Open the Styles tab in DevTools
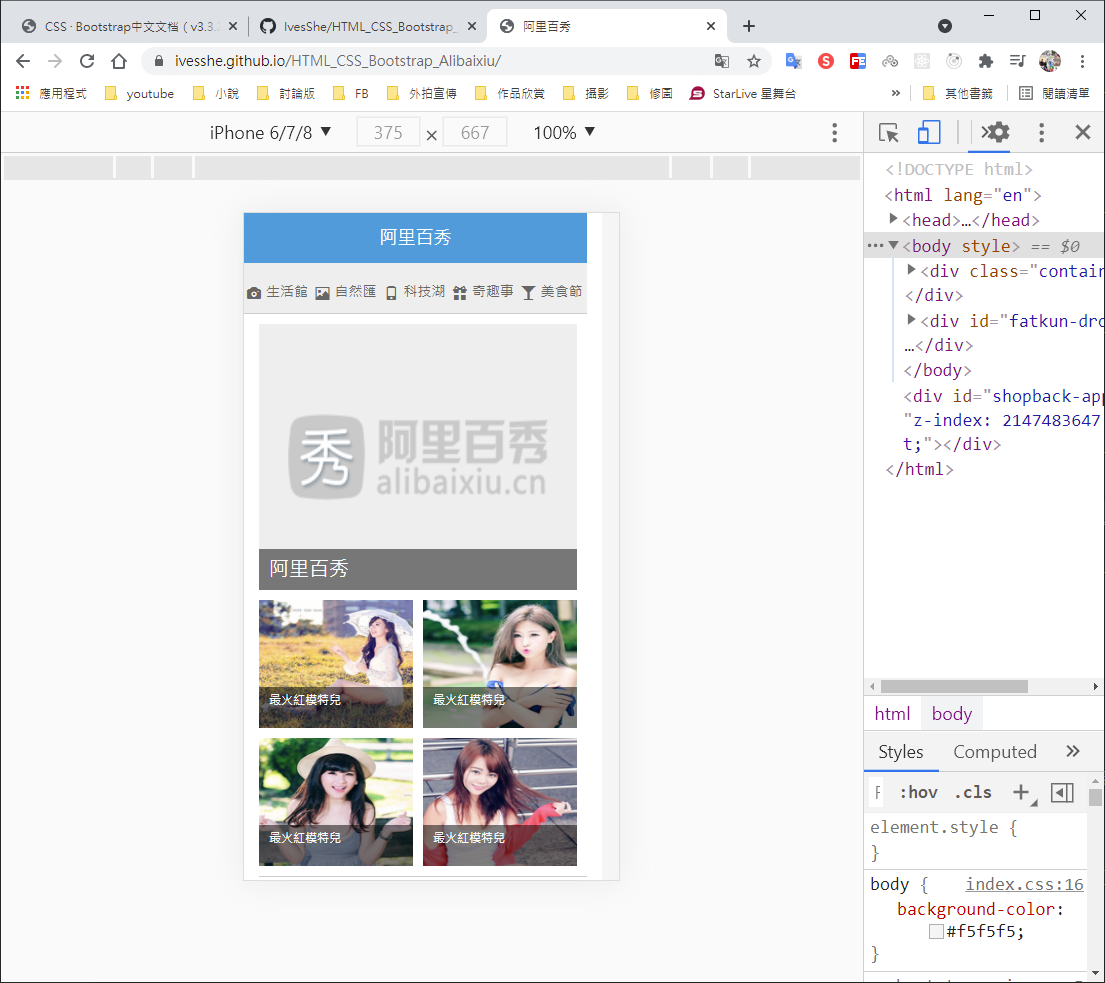 pyautogui.click(x=901, y=752)
